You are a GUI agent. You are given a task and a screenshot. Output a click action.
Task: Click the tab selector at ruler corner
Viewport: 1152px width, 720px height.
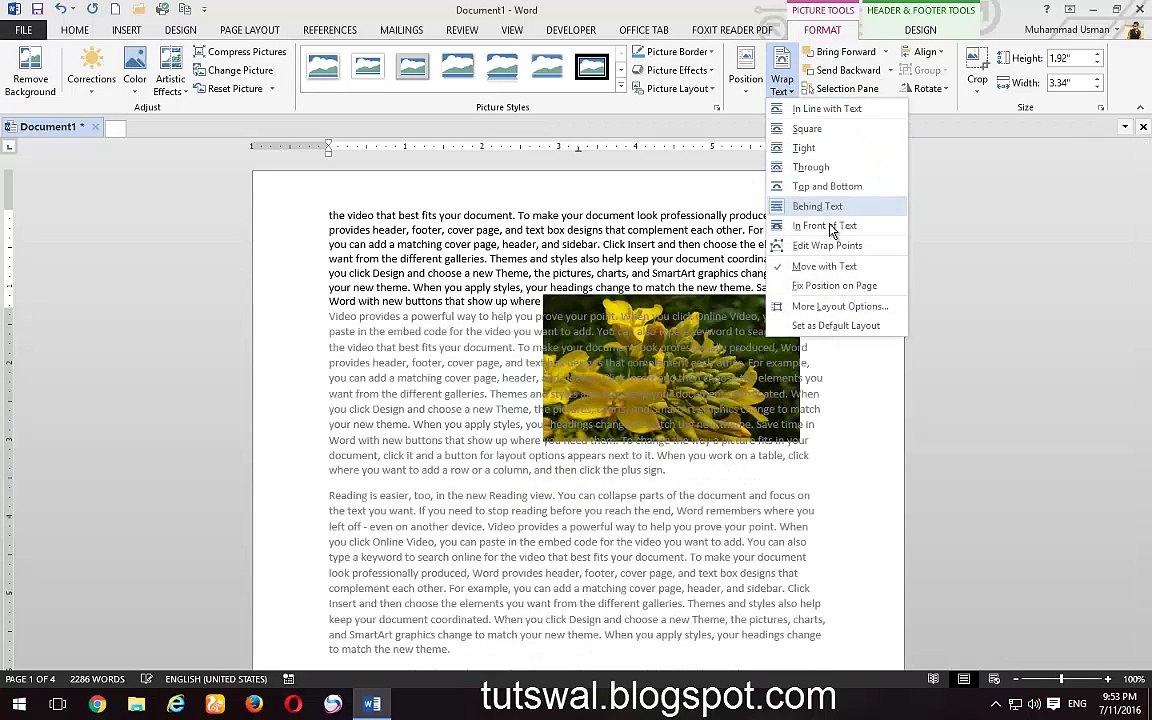point(9,147)
